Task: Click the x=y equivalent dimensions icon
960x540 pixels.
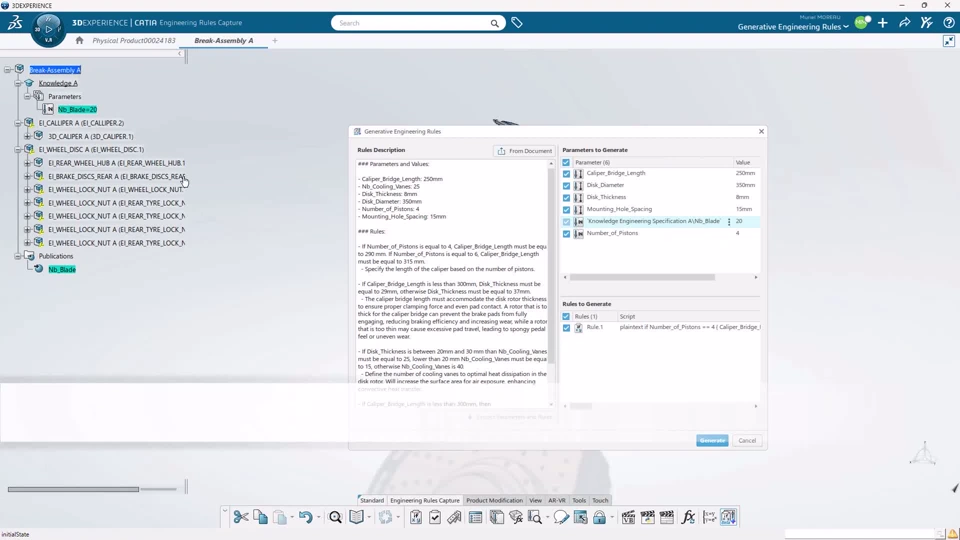Action: [709, 517]
